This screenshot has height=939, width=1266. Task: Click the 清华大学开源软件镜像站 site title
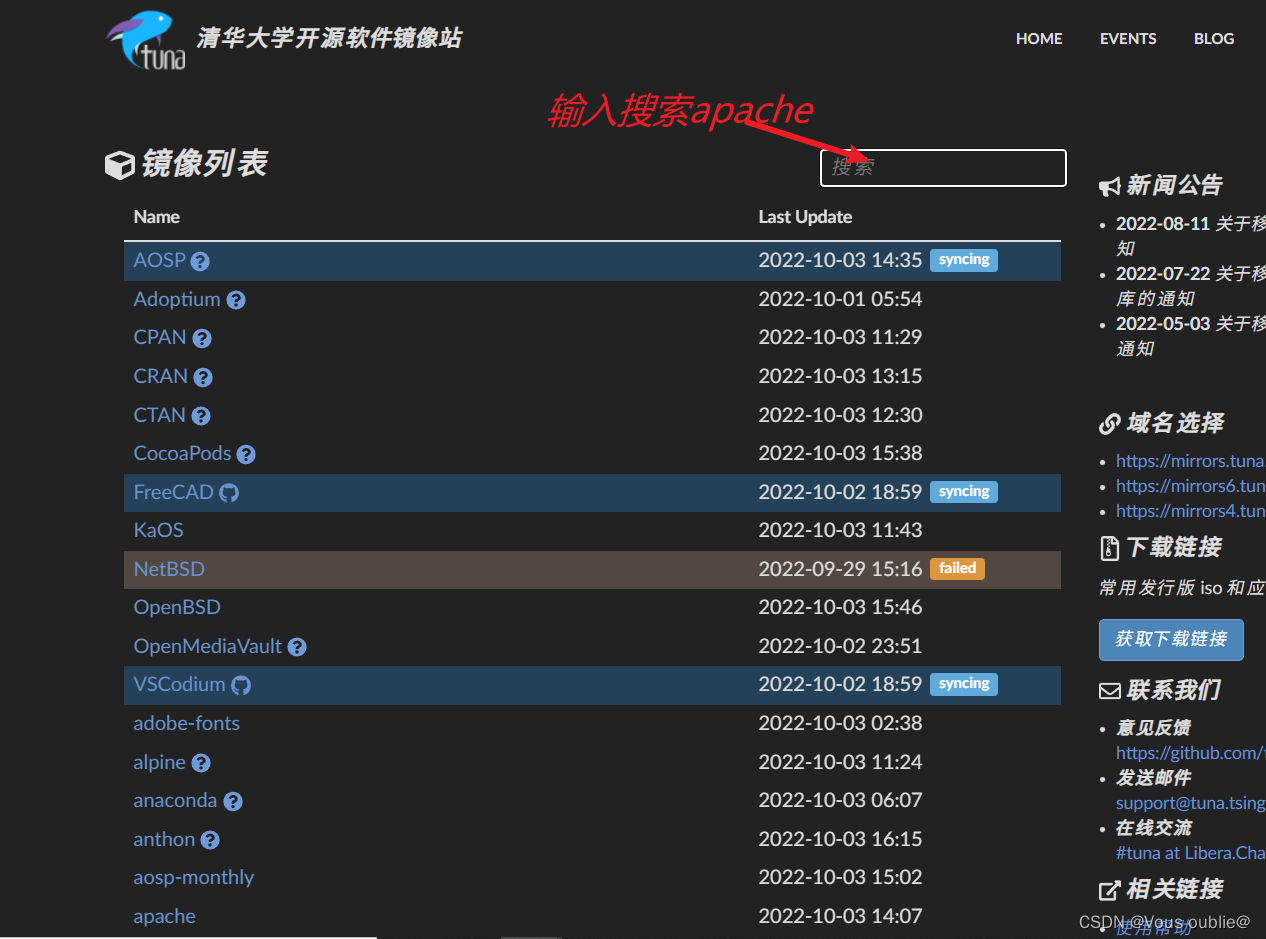pyautogui.click(x=329, y=39)
